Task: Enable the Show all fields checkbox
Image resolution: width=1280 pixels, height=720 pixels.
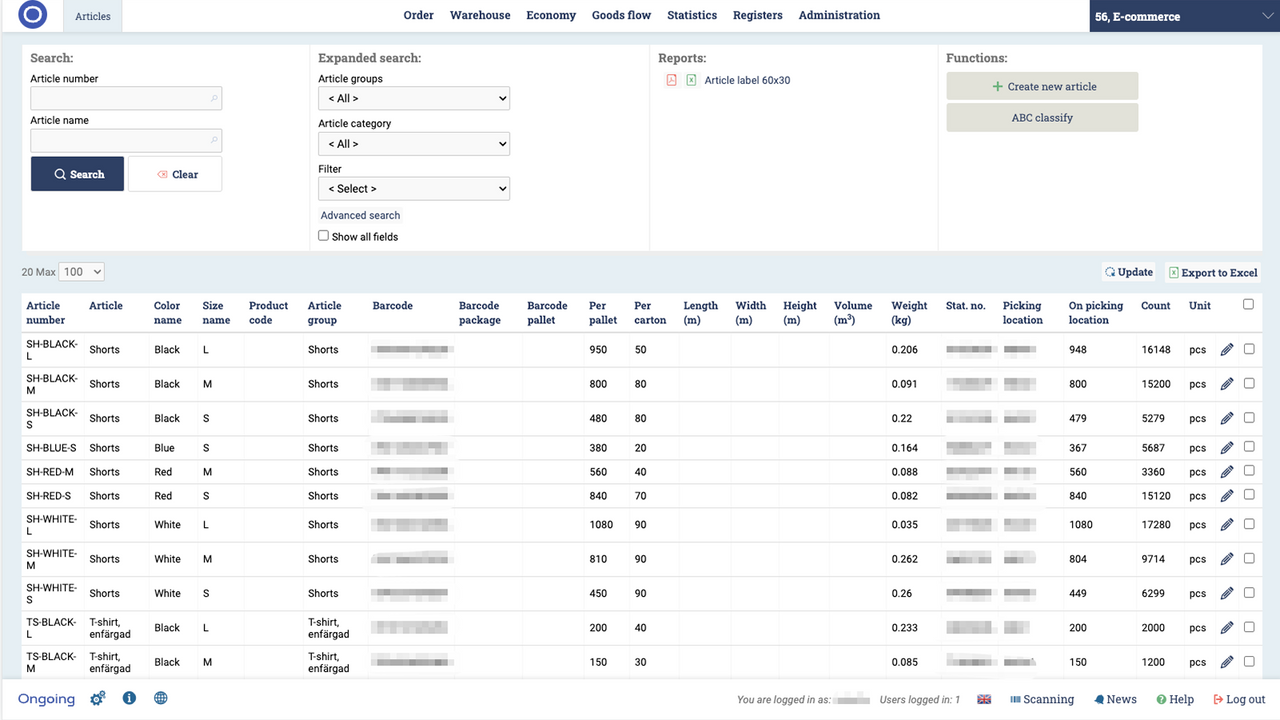Action: pyautogui.click(x=324, y=235)
